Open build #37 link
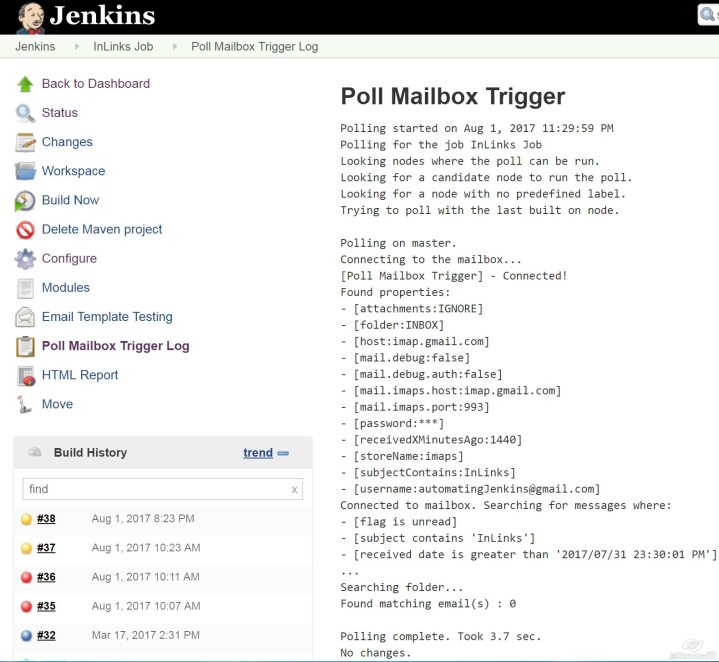Screen dimensions: 719x662 coord(46,548)
